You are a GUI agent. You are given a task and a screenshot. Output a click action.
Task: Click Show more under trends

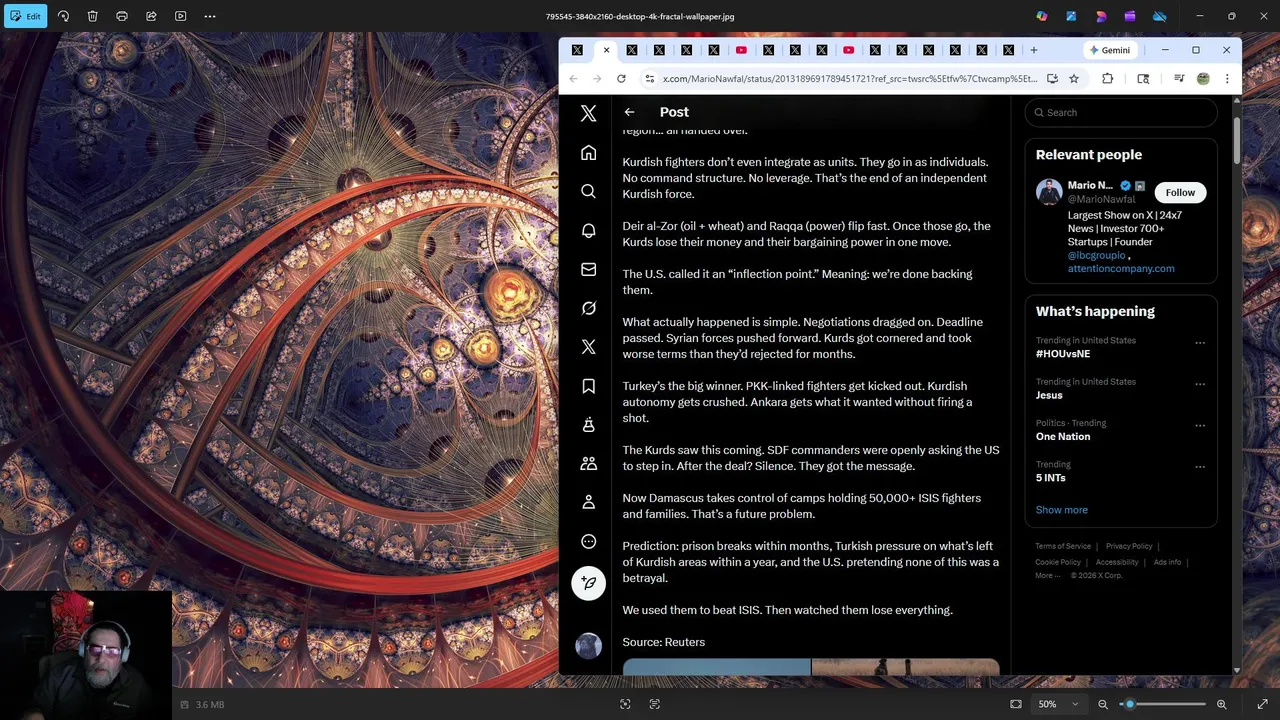click(1061, 510)
